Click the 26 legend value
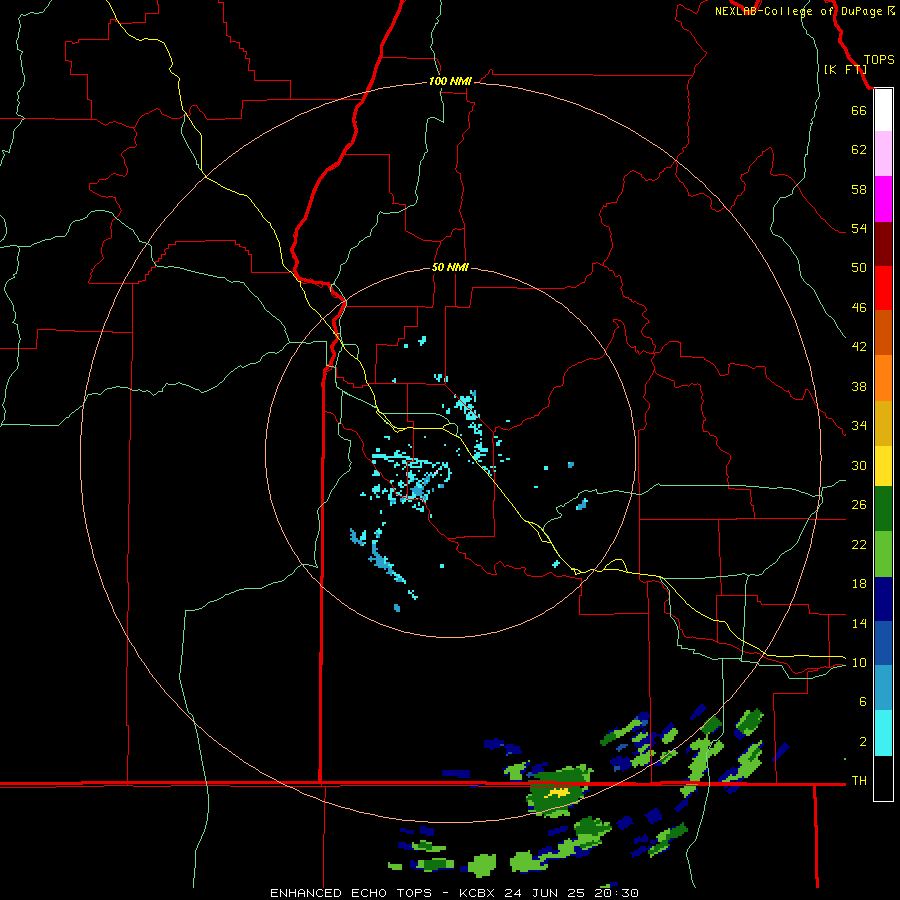The image size is (900, 900). (859, 505)
